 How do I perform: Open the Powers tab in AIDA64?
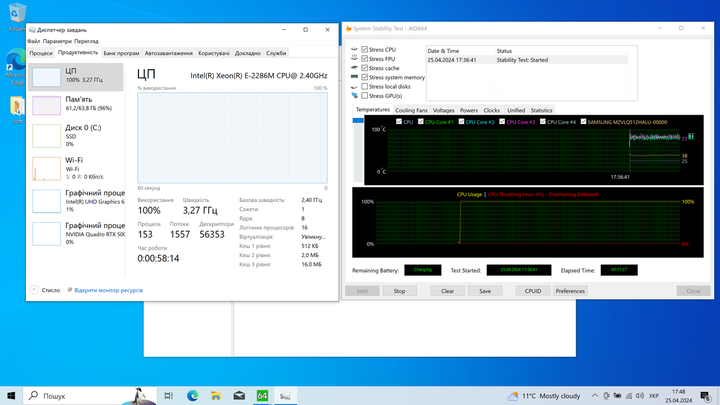tap(469, 110)
